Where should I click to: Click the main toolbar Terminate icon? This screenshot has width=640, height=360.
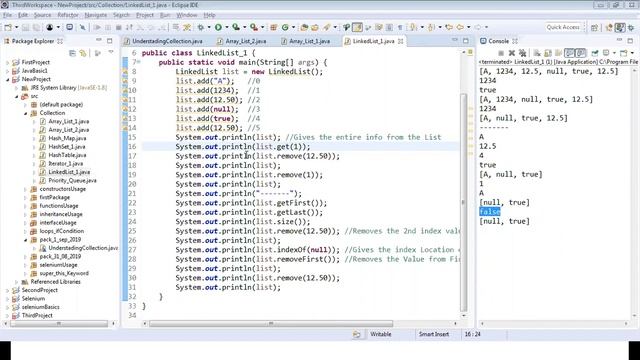click(118, 27)
